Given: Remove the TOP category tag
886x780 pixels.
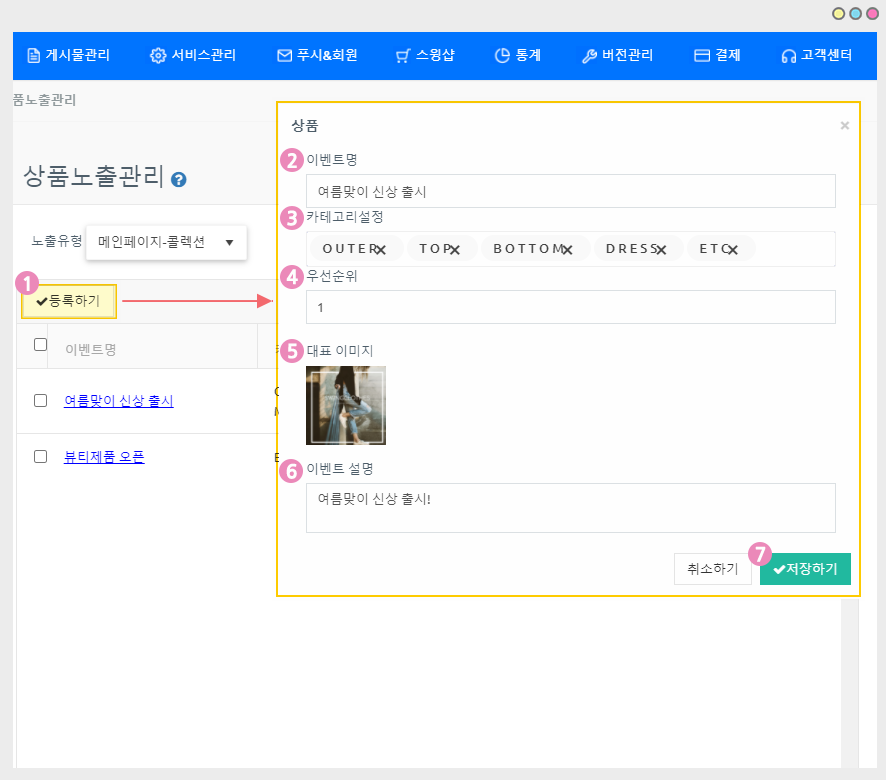Looking at the screenshot, I should pyautogui.click(x=454, y=250).
